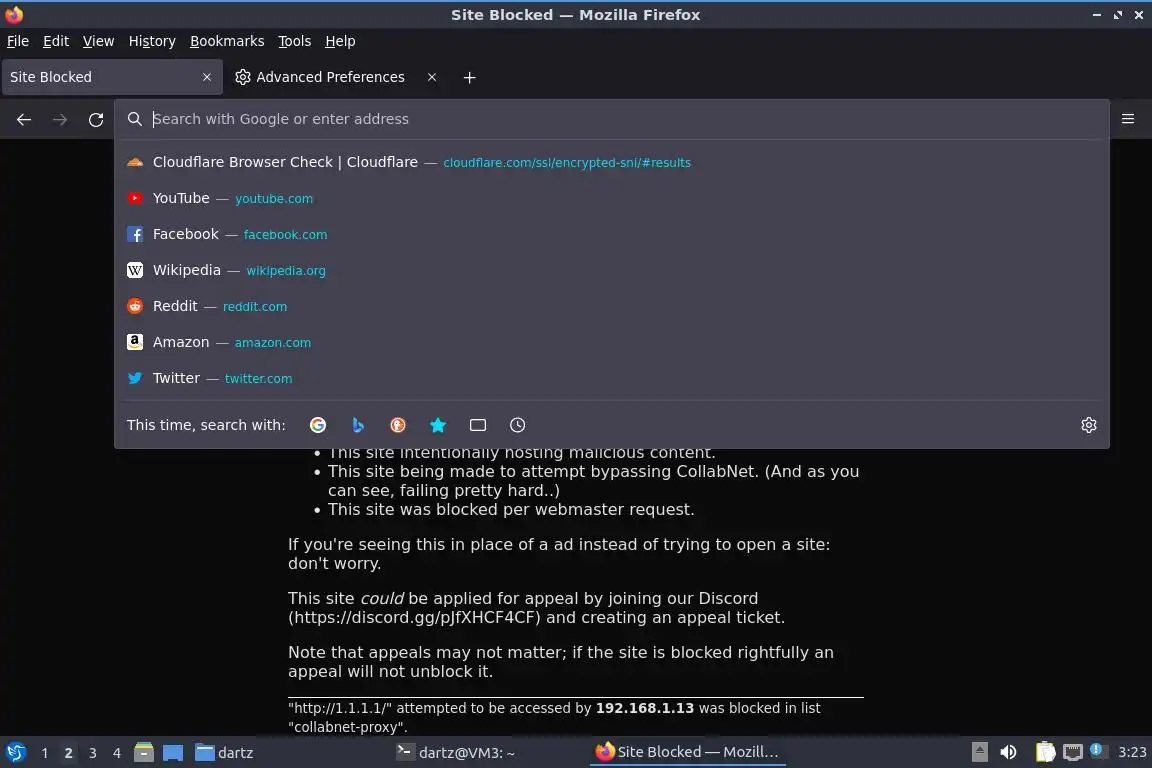Click the Cloudflare suggestion favicon

coord(135,162)
